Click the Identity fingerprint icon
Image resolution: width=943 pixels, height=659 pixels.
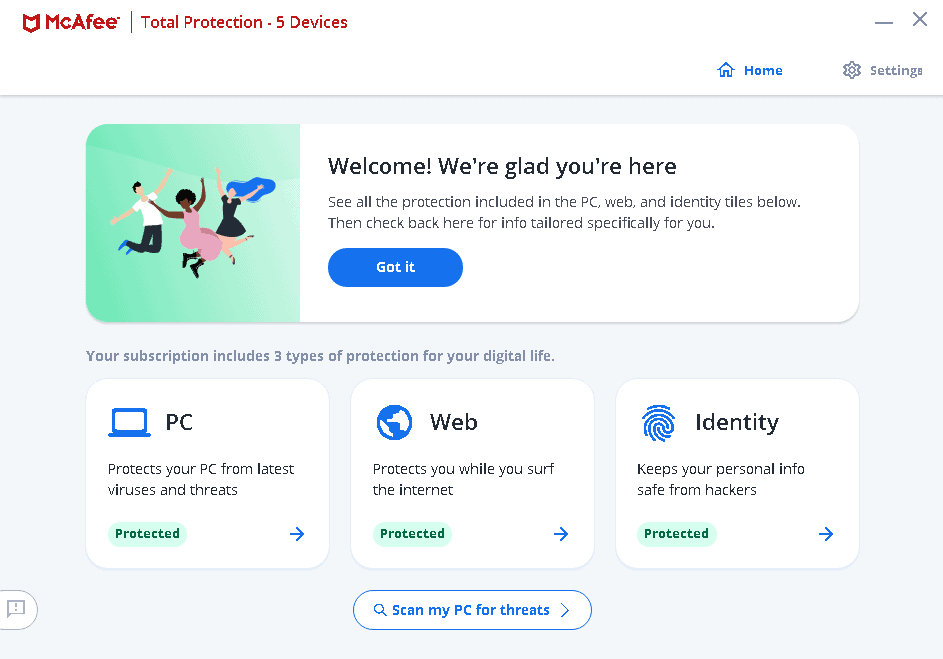click(659, 423)
